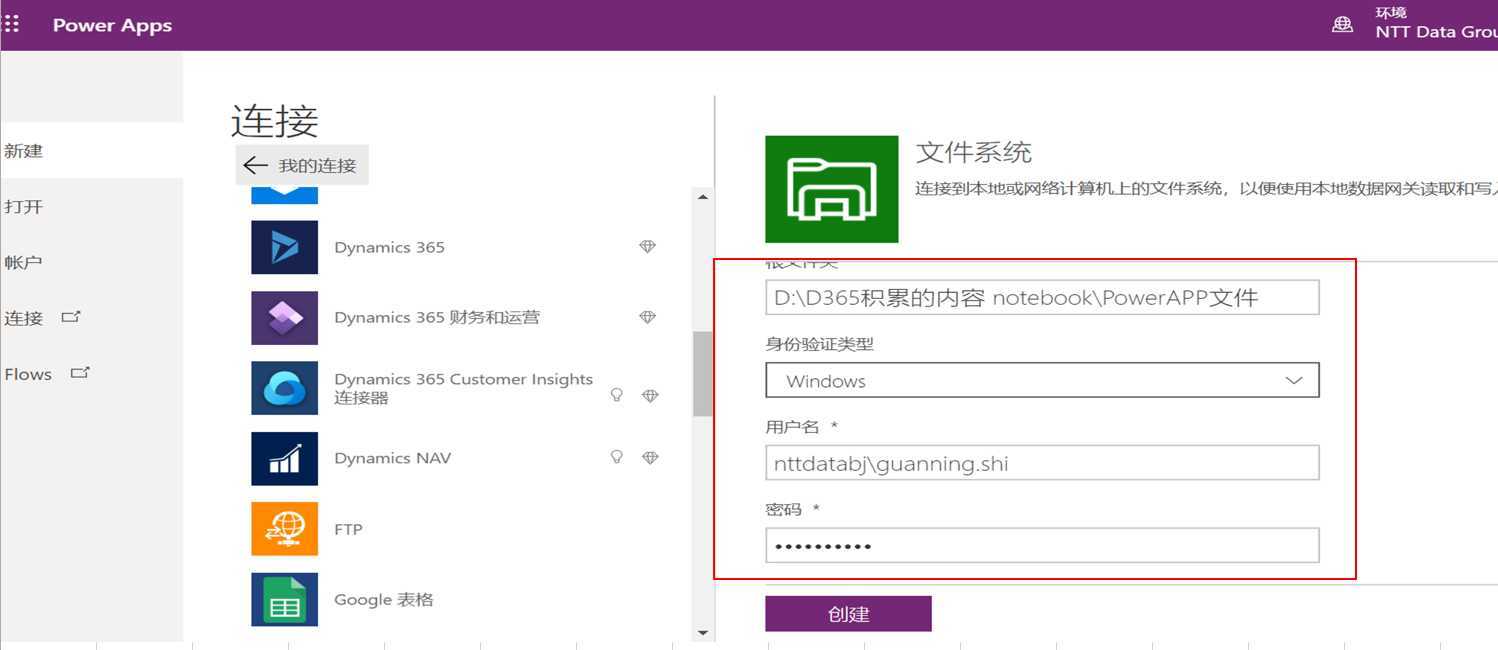1498x650 pixels.
Task: Select the FTP connector icon
Action: [x=284, y=529]
